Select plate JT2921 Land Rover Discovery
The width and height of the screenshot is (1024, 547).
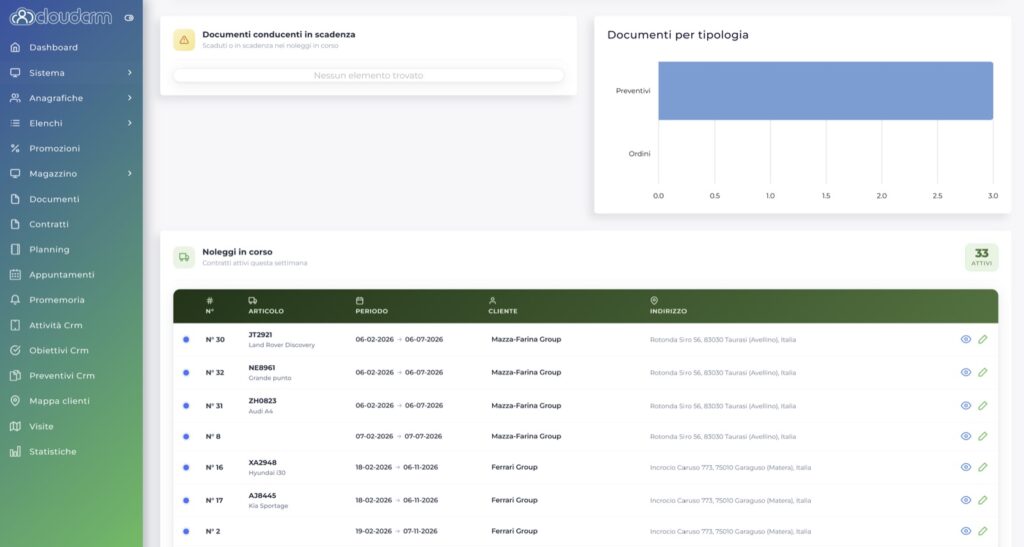(x=281, y=339)
